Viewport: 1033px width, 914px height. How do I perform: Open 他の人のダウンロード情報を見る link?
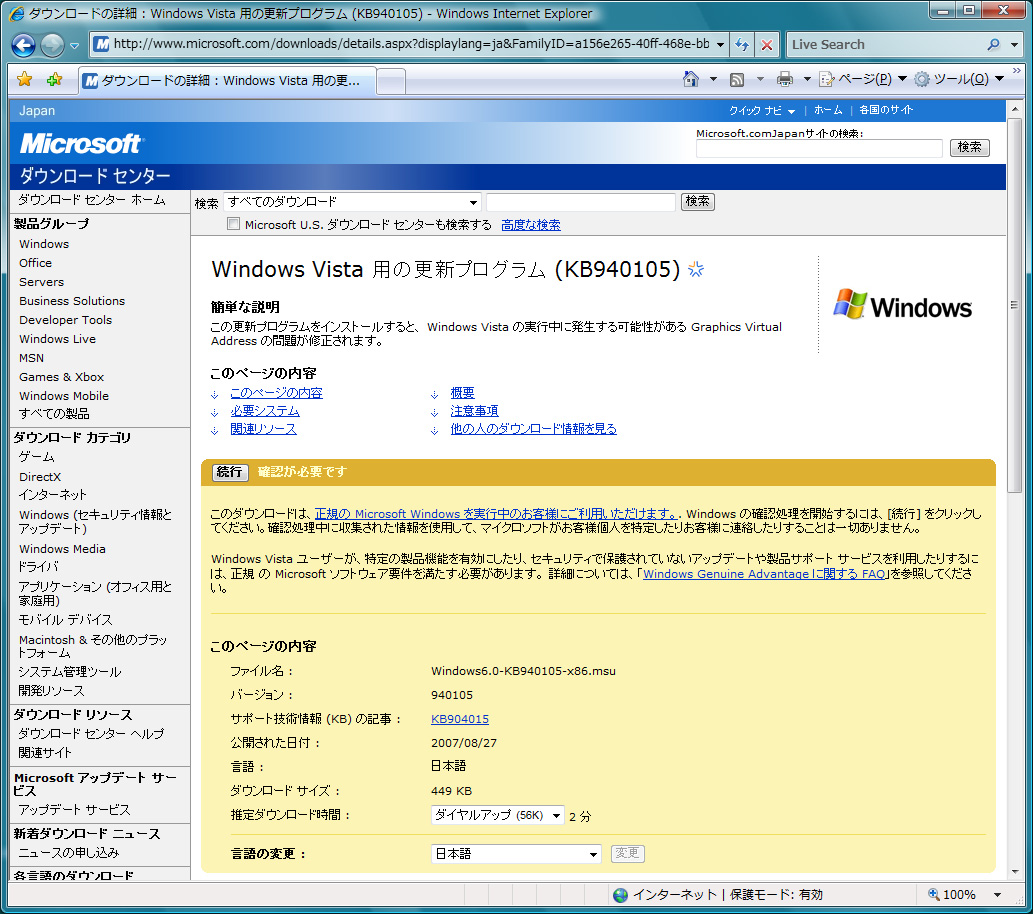pos(534,429)
